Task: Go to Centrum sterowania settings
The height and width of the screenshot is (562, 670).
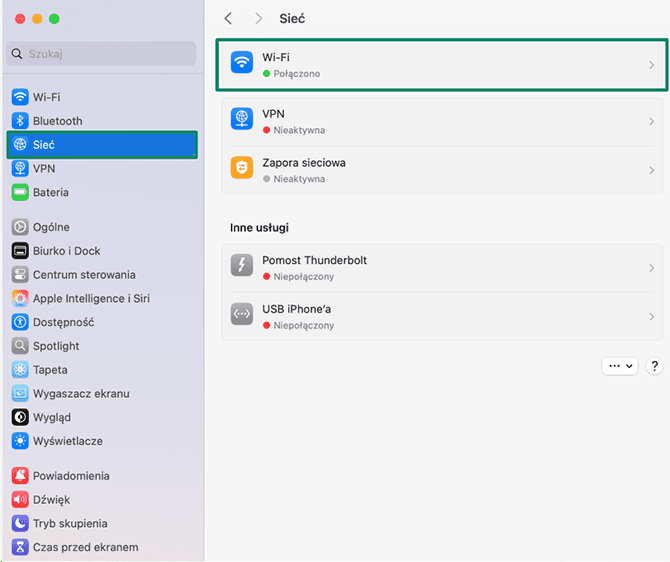Action: pos(84,275)
